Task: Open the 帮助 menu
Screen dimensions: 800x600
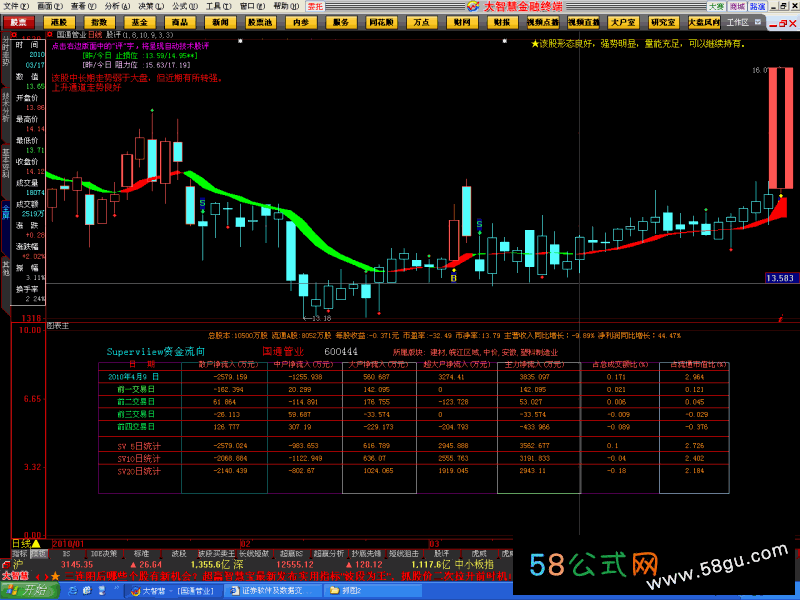Action: point(285,6)
